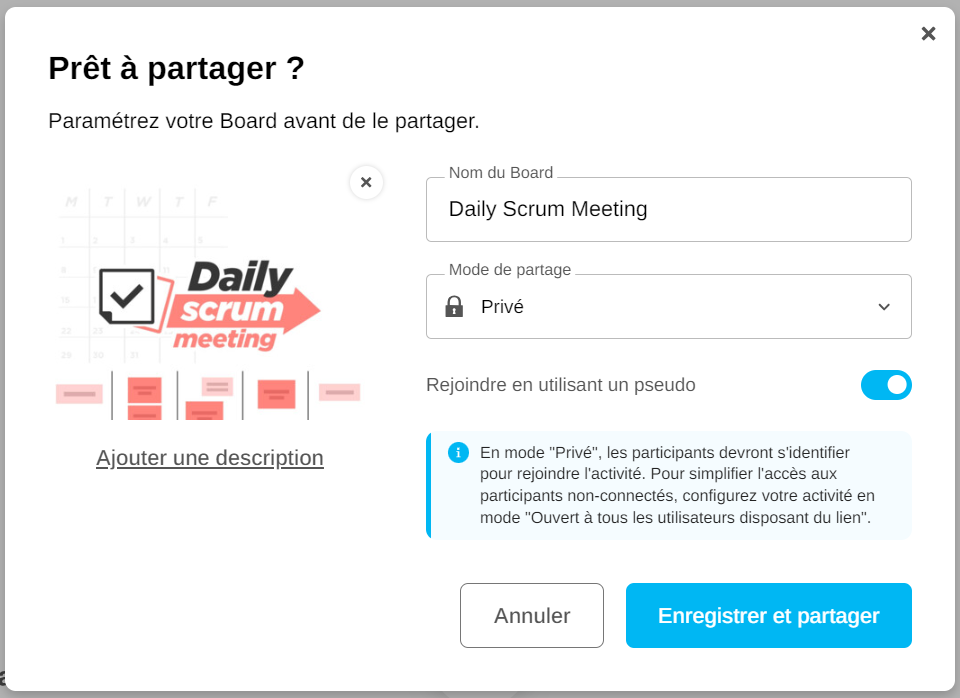Click the "Prêt à partager ?" heading

click(176, 68)
